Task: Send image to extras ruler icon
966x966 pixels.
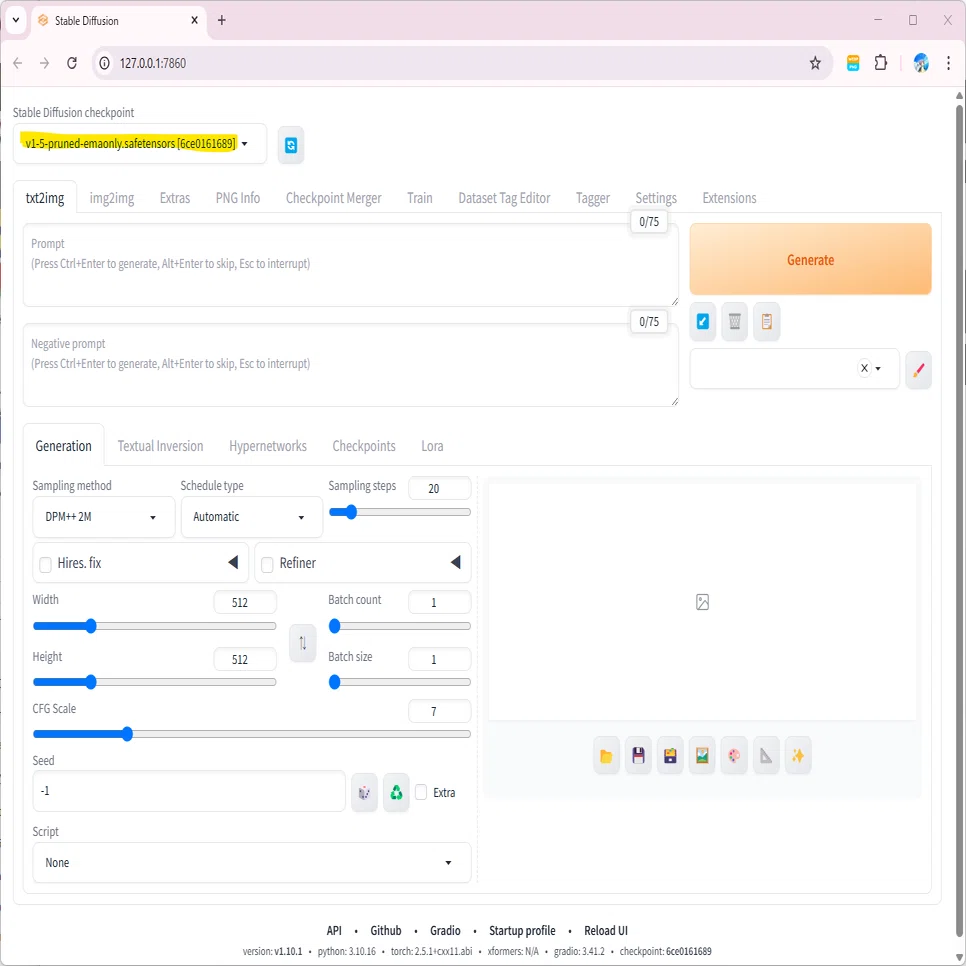Action: tap(766, 755)
